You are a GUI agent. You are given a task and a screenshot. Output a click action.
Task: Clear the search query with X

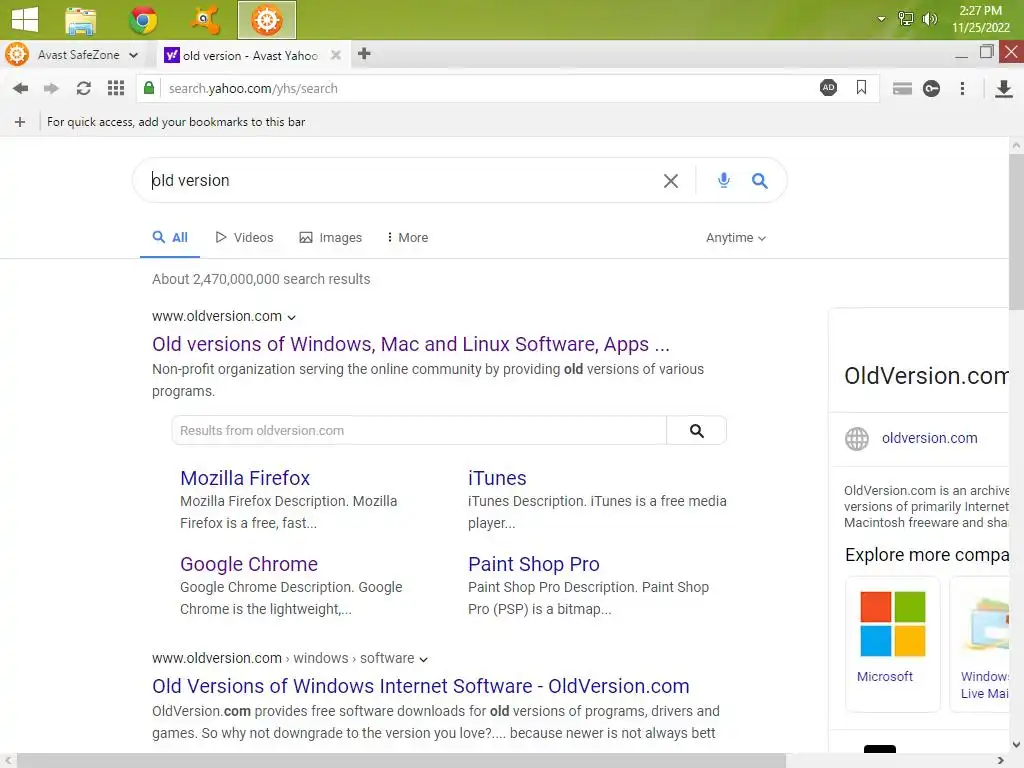click(671, 181)
